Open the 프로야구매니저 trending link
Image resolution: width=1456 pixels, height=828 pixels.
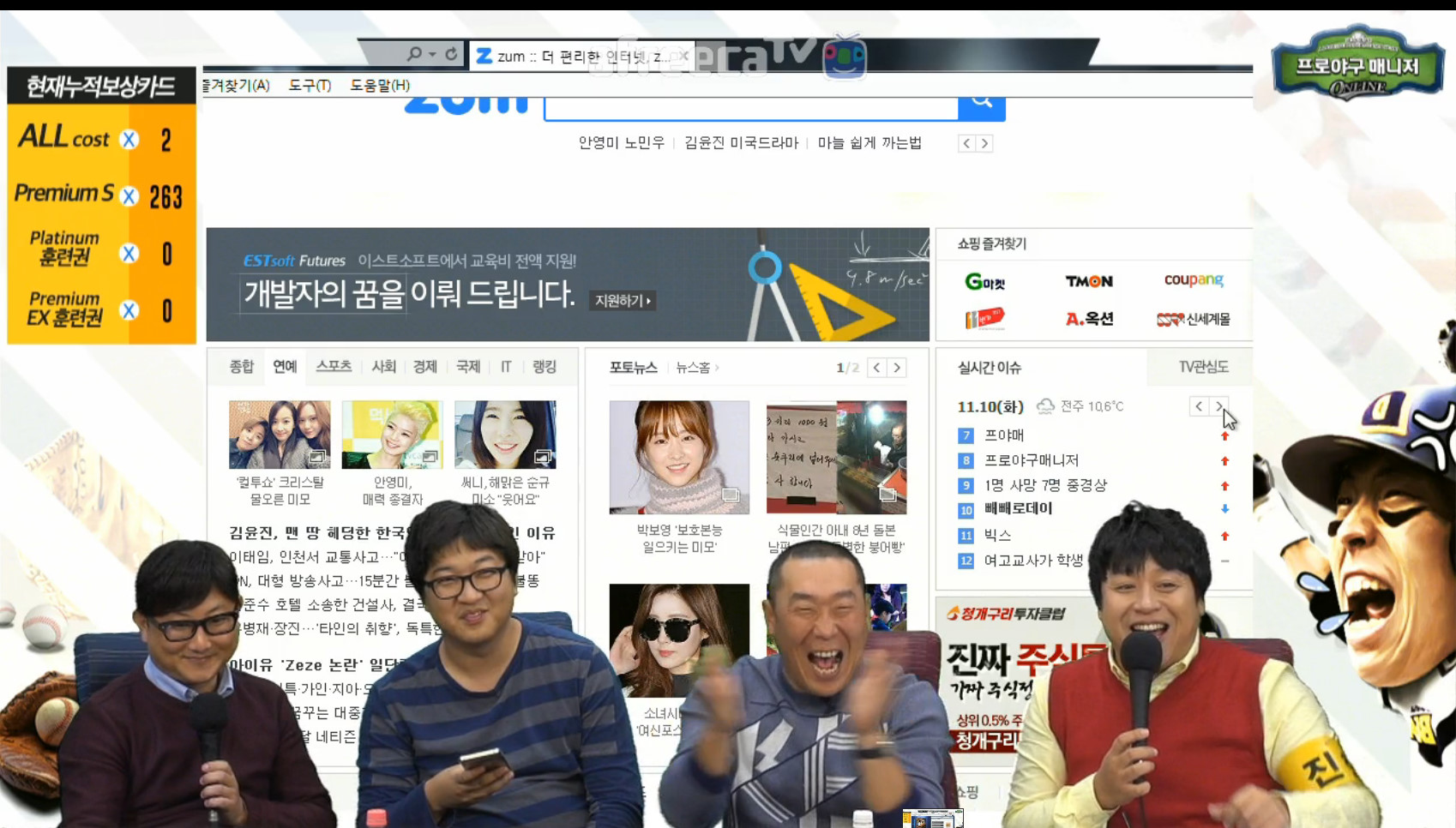coord(1031,460)
